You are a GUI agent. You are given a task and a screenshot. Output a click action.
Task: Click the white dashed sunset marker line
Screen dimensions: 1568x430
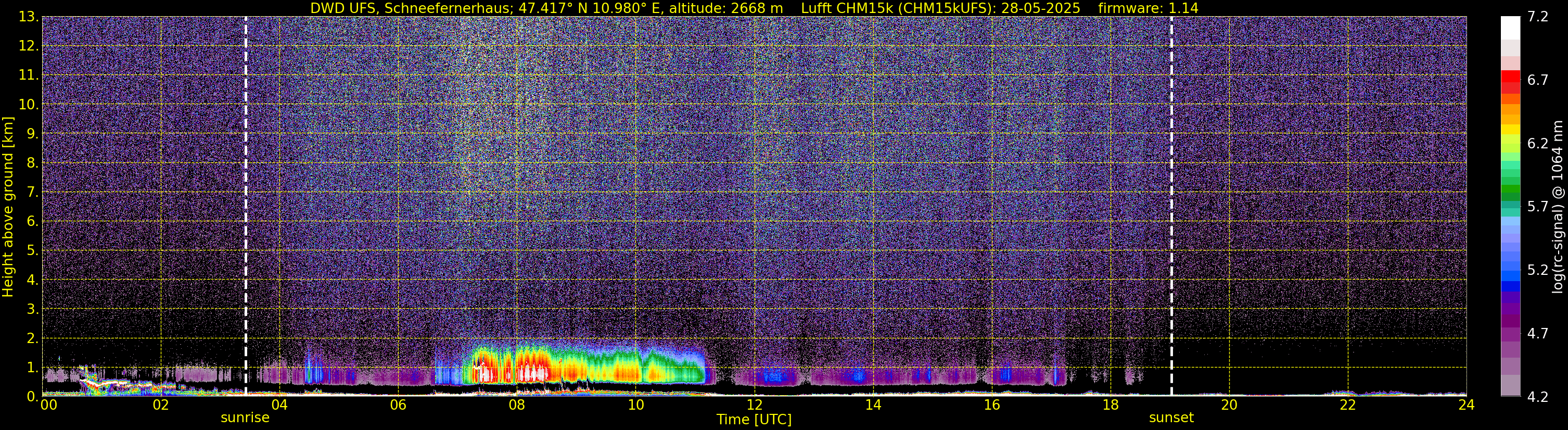tap(1171, 207)
